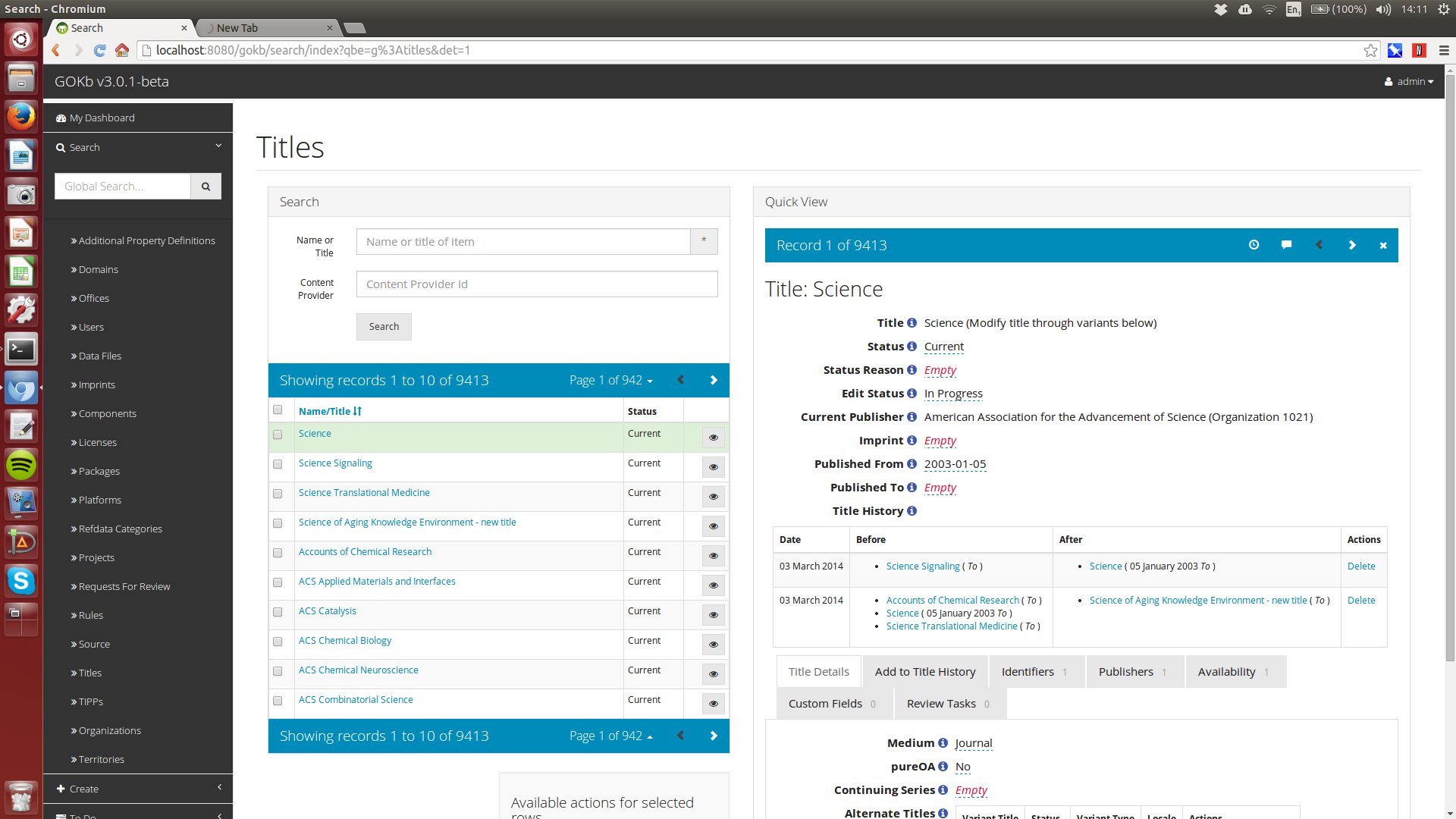This screenshot has width=1456, height=819.
Task: Click the close X icon in Quick View panel
Action: [1383, 245]
